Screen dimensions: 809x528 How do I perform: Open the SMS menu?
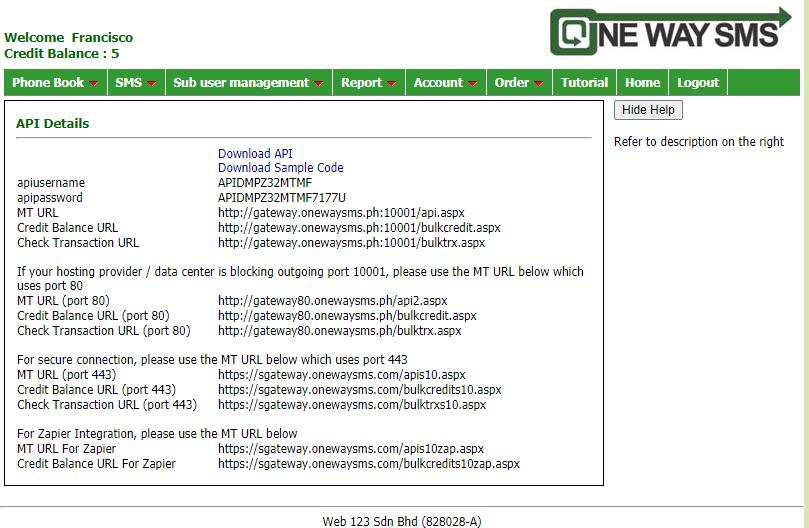135,83
